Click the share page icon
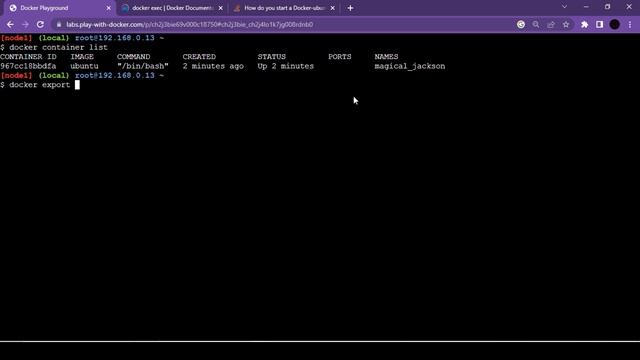The image size is (640, 360). (x=551, y=24)
